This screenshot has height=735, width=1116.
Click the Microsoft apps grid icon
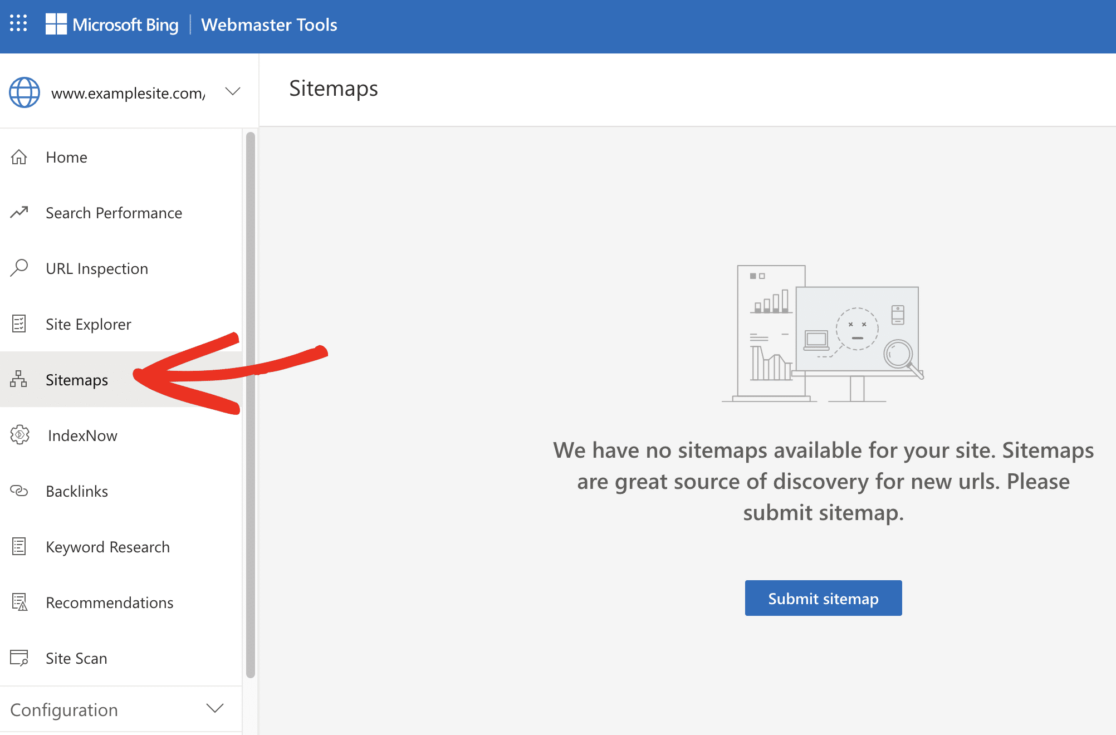click(x=18, y=23)
